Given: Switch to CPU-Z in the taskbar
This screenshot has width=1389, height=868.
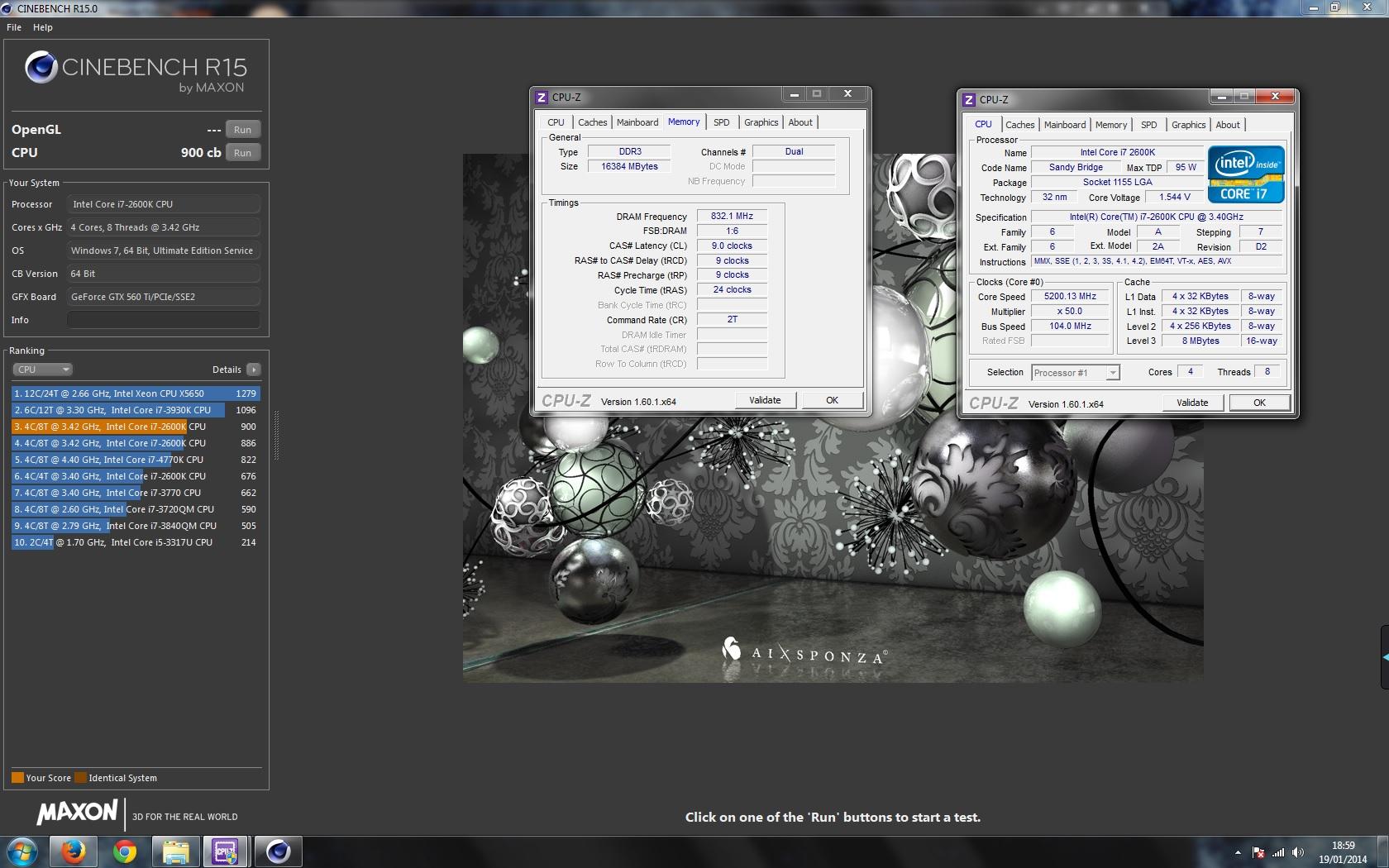Looking at the screenshot, I should [x=226, y=851].
